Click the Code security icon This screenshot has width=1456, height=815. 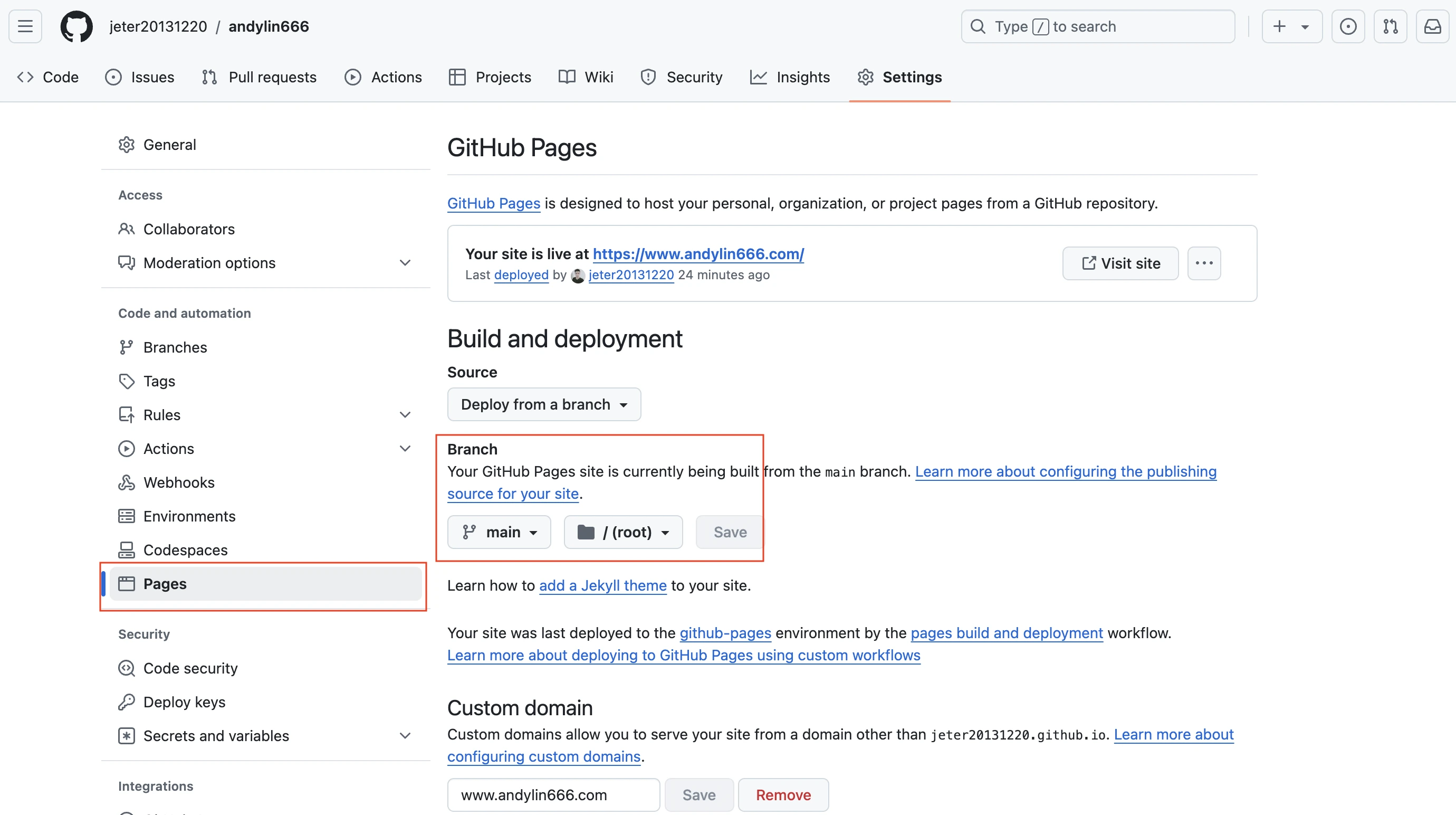tap(127, 668)
